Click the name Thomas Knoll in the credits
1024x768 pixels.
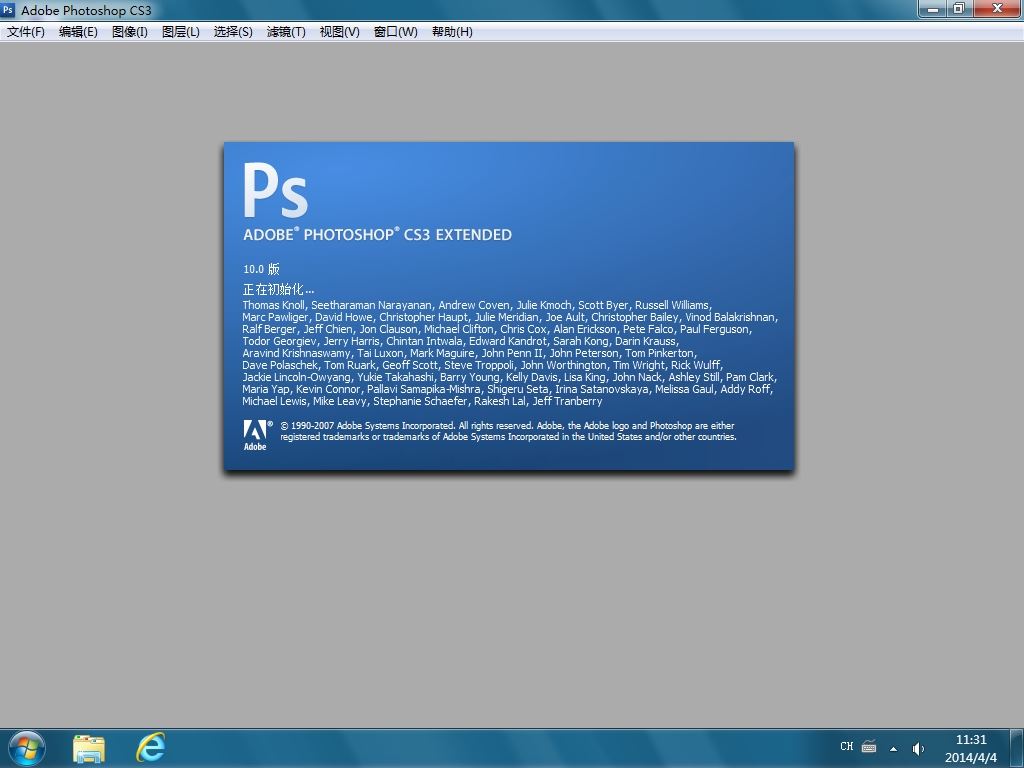(x=273, y=305)
